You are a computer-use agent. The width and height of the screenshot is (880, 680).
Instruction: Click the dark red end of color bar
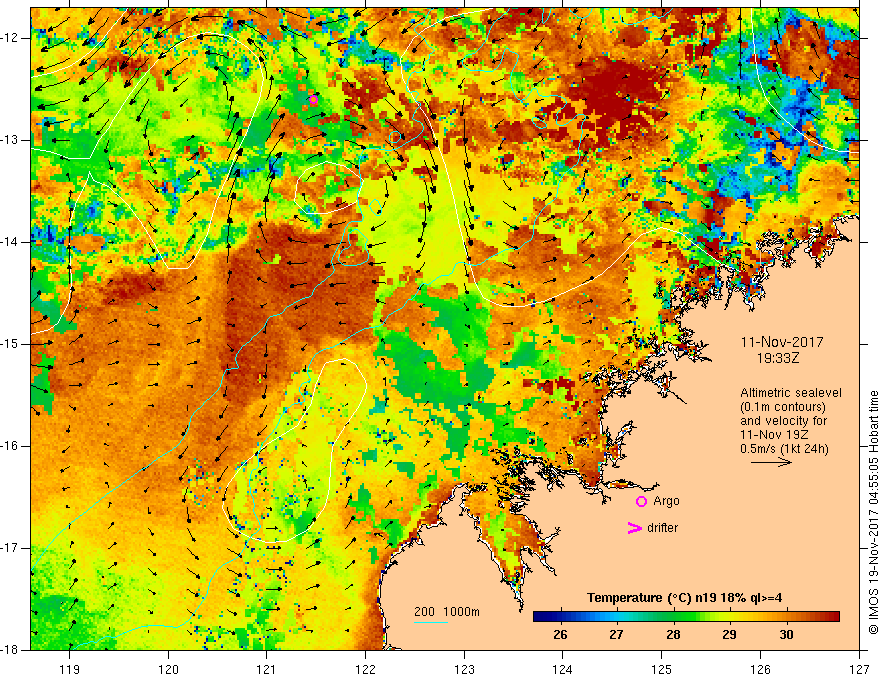pyautogui.click(x=835, y=617)
